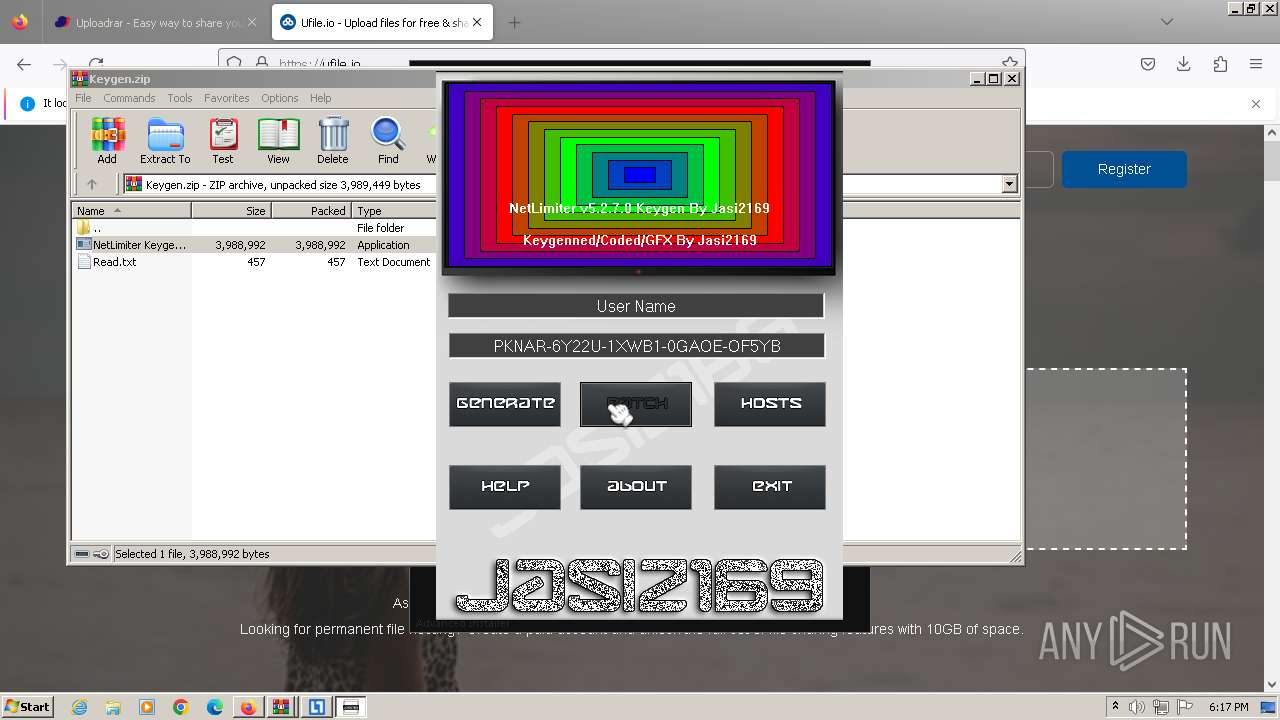This screenshot has width=1280, height=720.
Task: Open the Commands menu in WinRAR
Action: (x=129, y=98)
